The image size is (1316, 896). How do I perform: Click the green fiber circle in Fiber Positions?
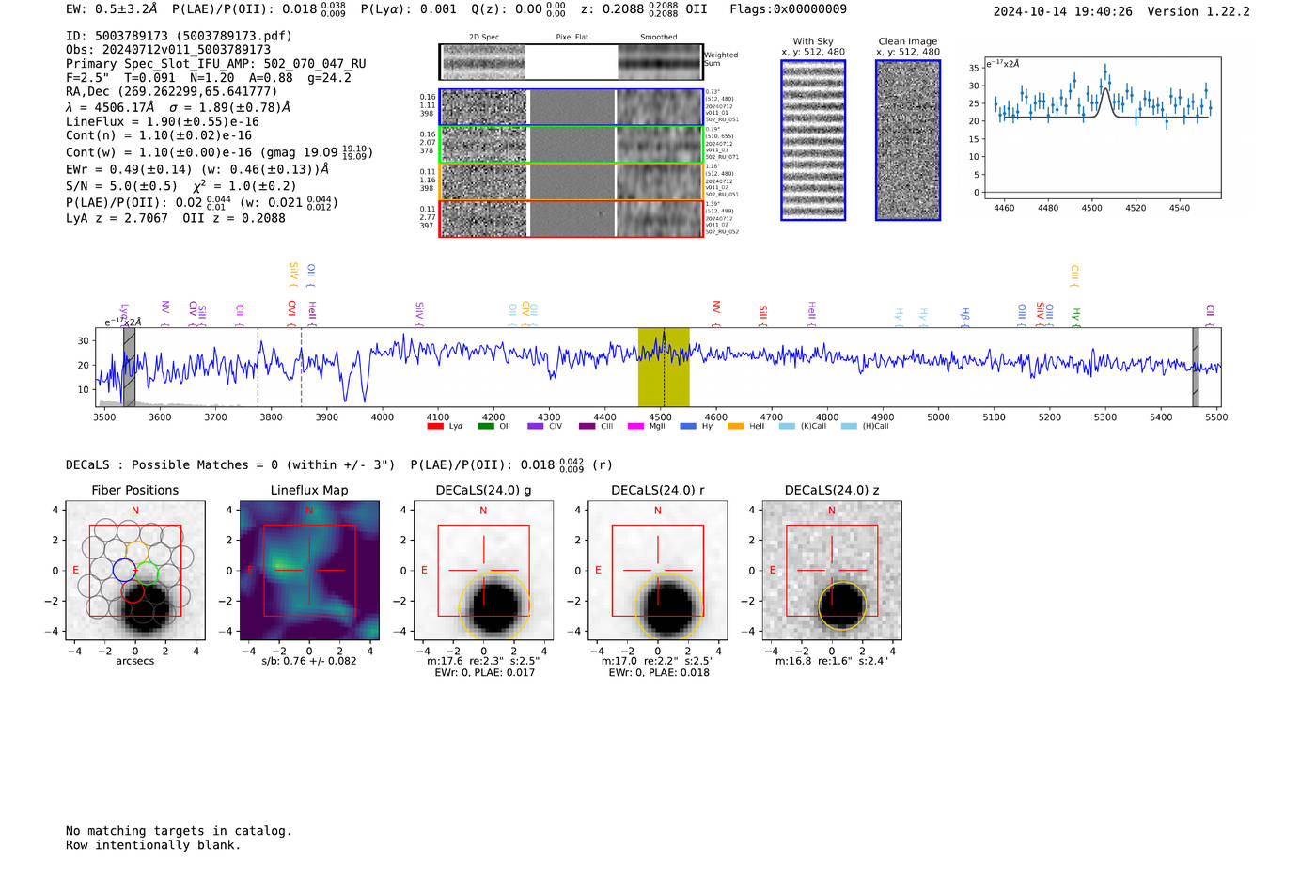point(148,572)
